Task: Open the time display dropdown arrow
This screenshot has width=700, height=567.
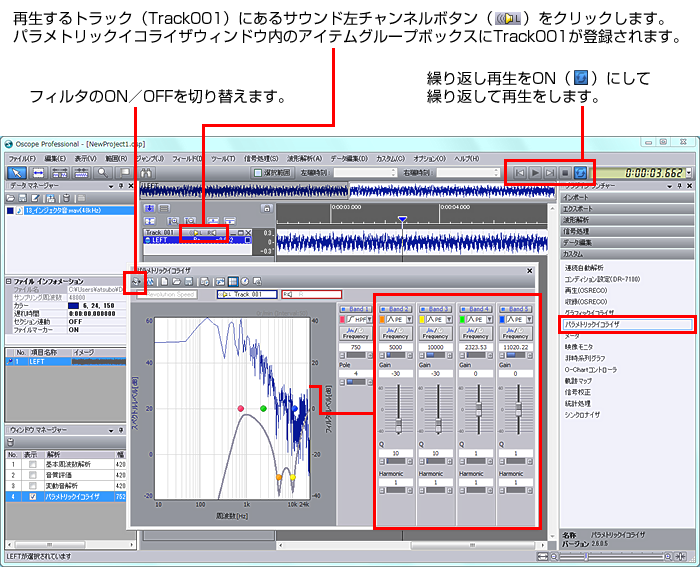Action: pos(689,173)
